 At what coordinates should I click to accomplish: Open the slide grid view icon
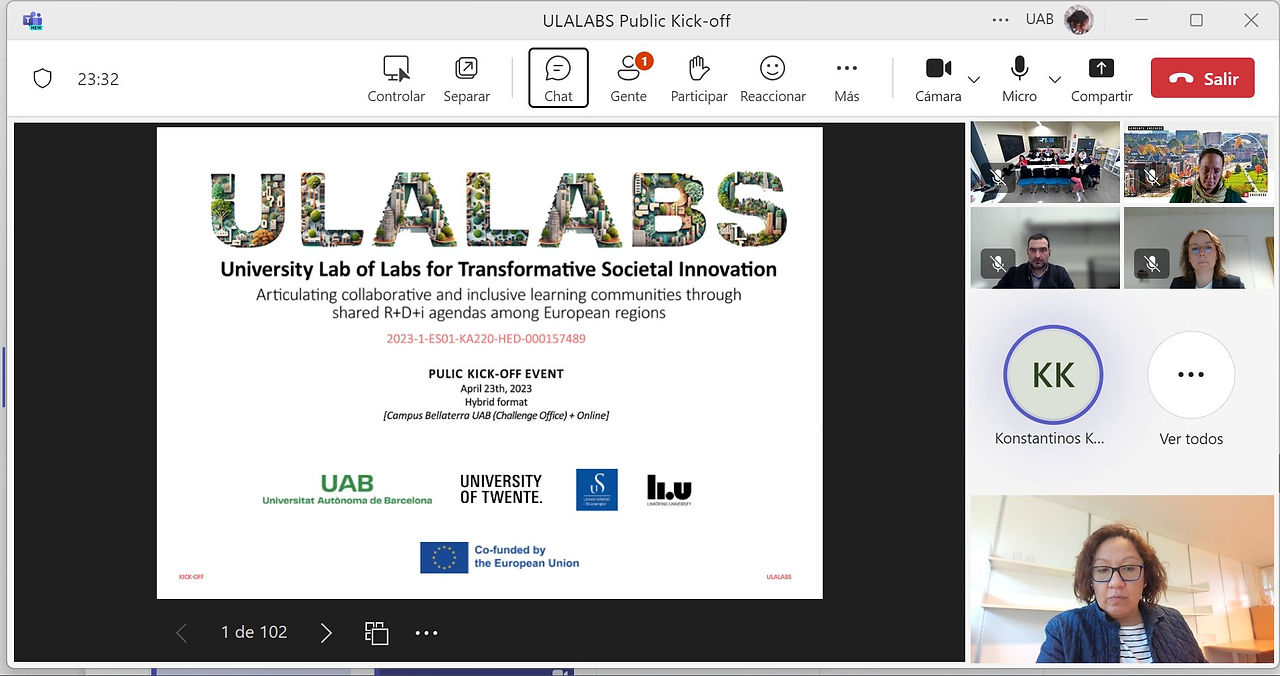[x=376, y=633]
